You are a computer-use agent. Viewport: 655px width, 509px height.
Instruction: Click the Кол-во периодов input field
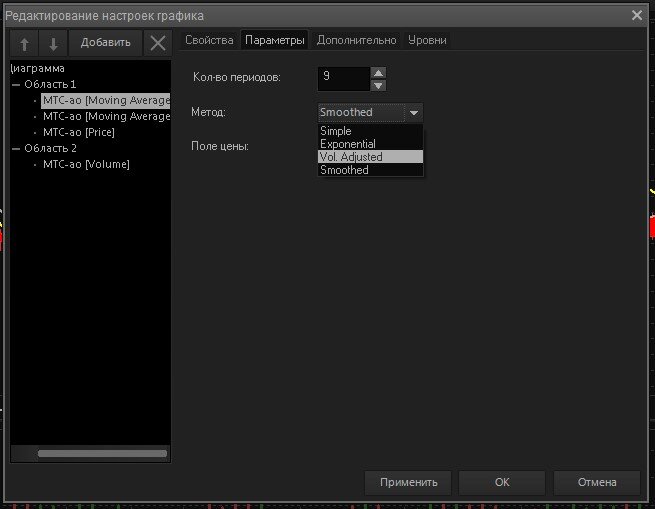point(344,79)
